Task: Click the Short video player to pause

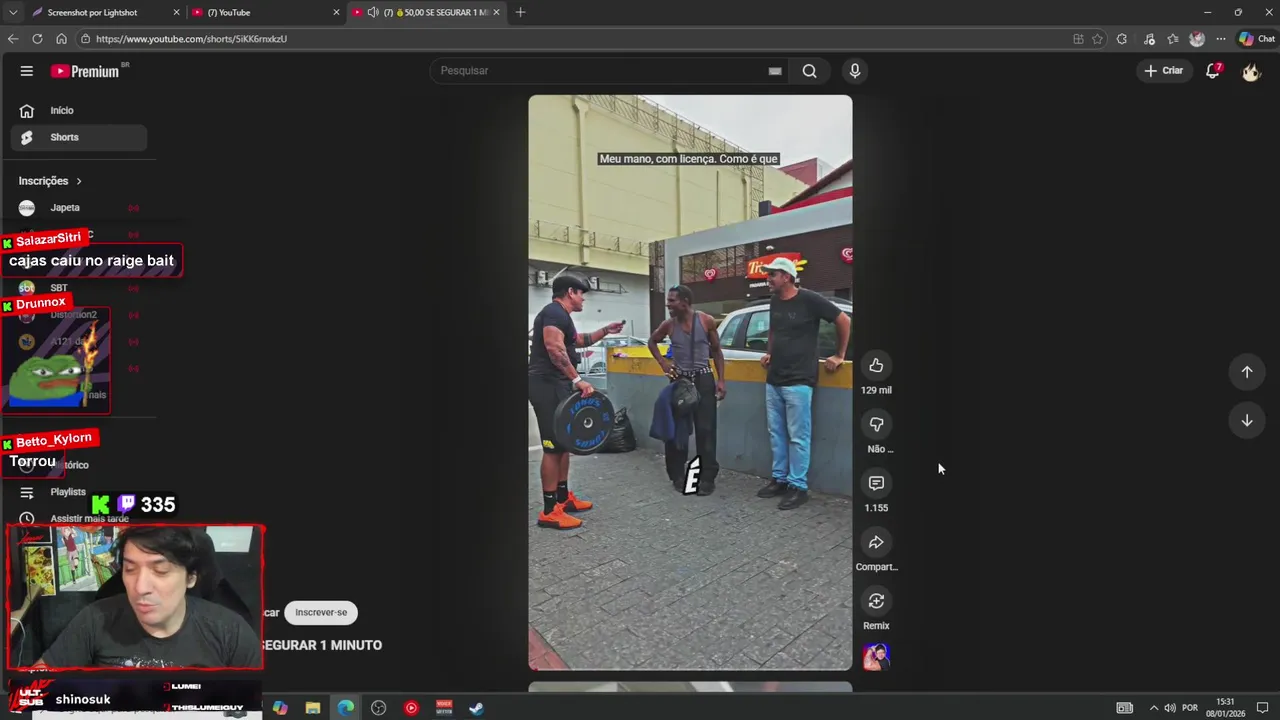Action: click(690, 382)
